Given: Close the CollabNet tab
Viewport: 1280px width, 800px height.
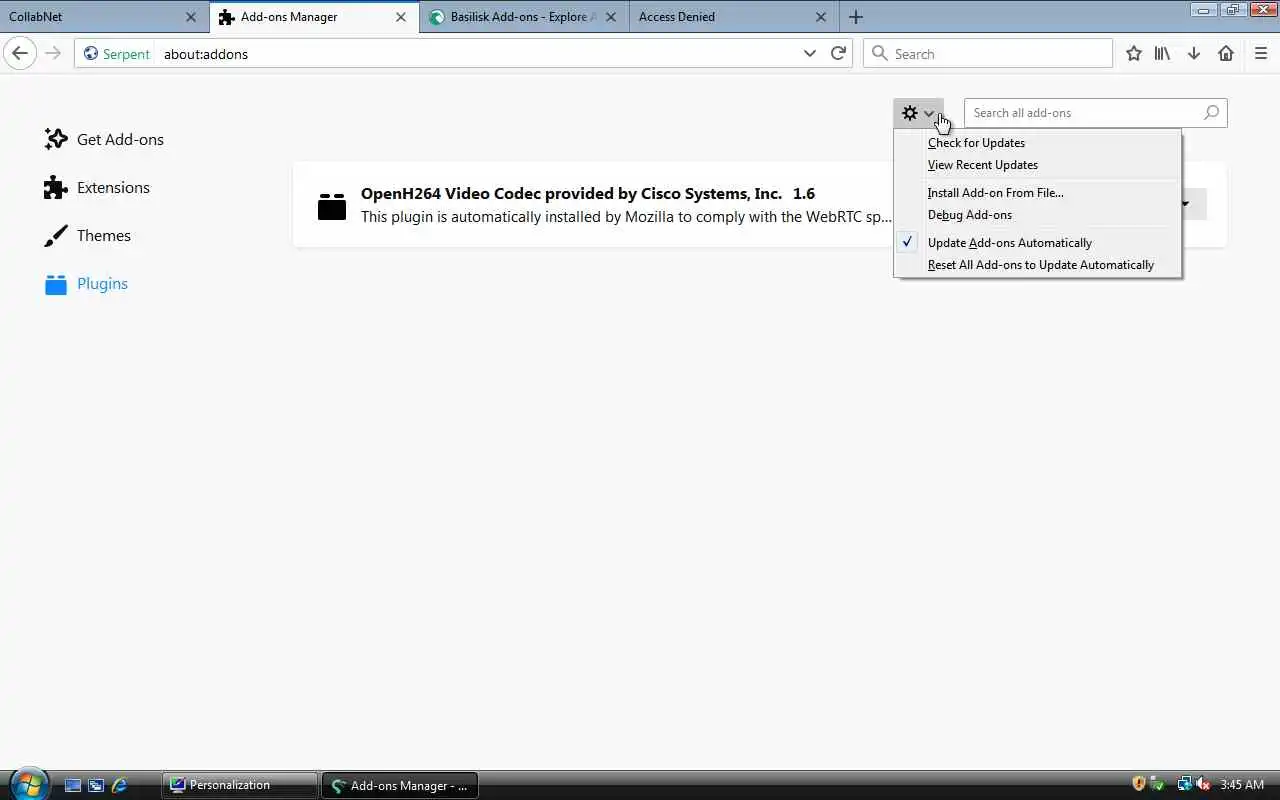Looking at the screenshot, I should pos(191,17).
